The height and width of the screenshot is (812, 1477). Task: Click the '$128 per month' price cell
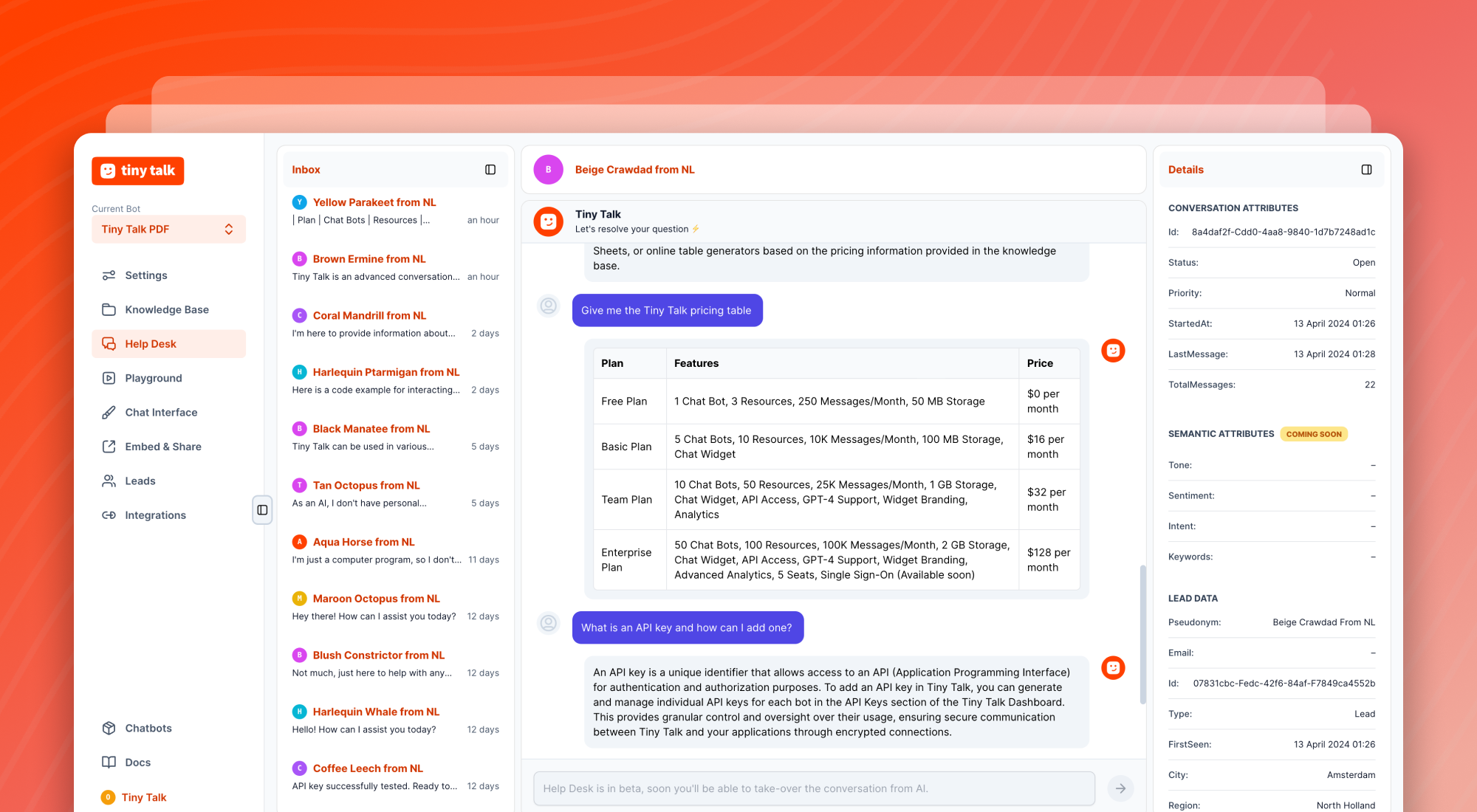pos(1049,560)
